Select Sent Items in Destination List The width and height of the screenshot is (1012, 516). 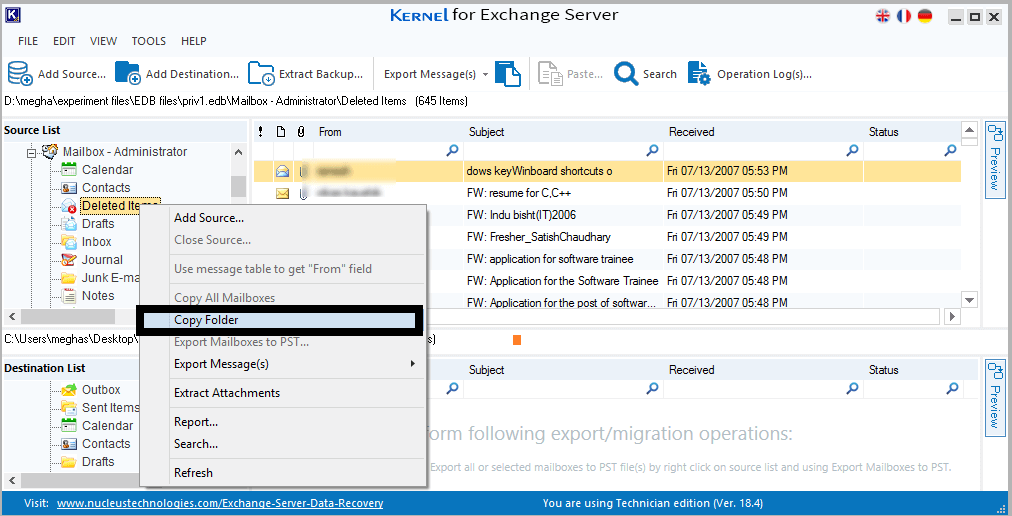[x=110, y=408]
